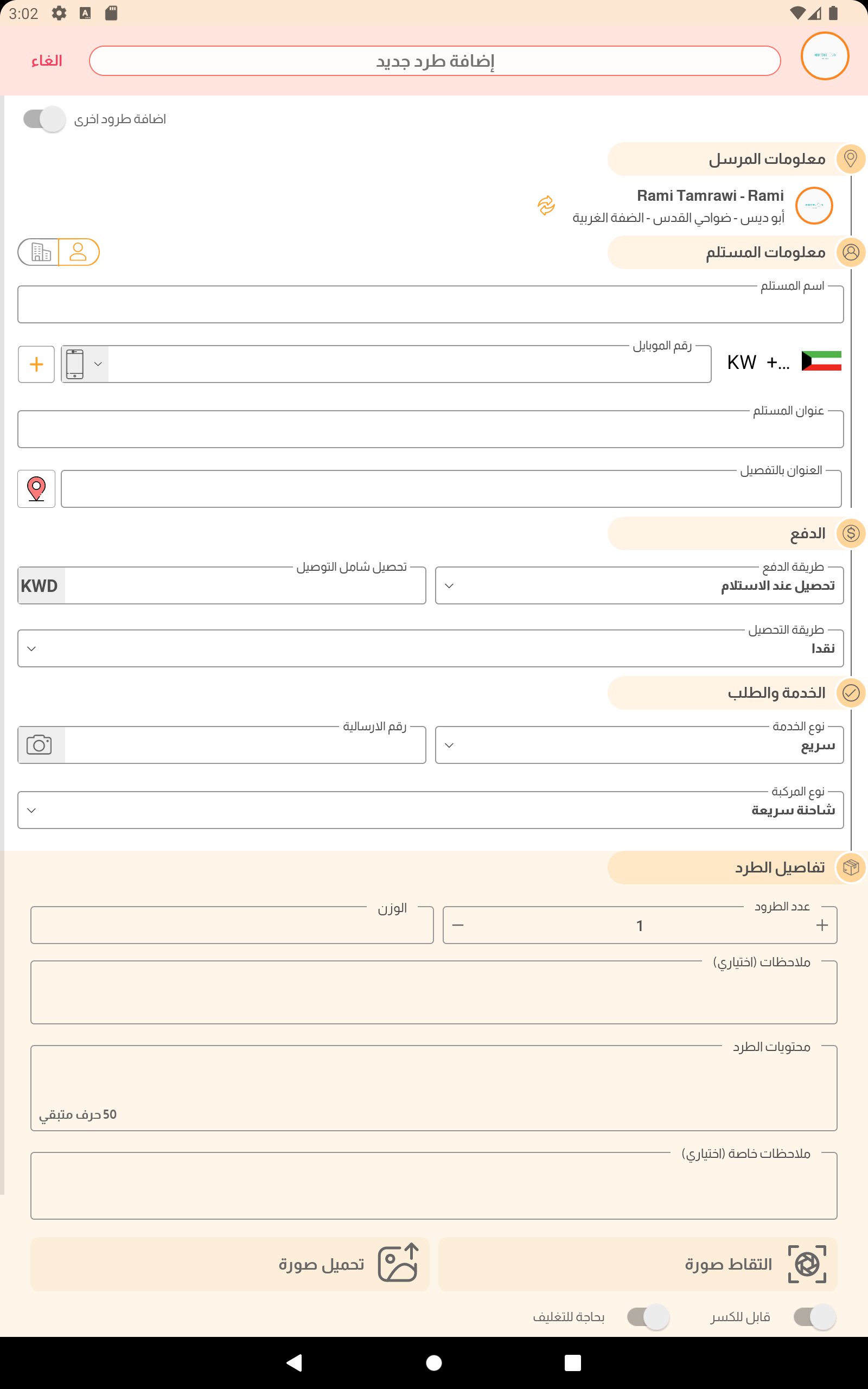The image size is (868, 1389).
Task: Tap the service checkmark section icon
Action: click(x=850, y=693)
